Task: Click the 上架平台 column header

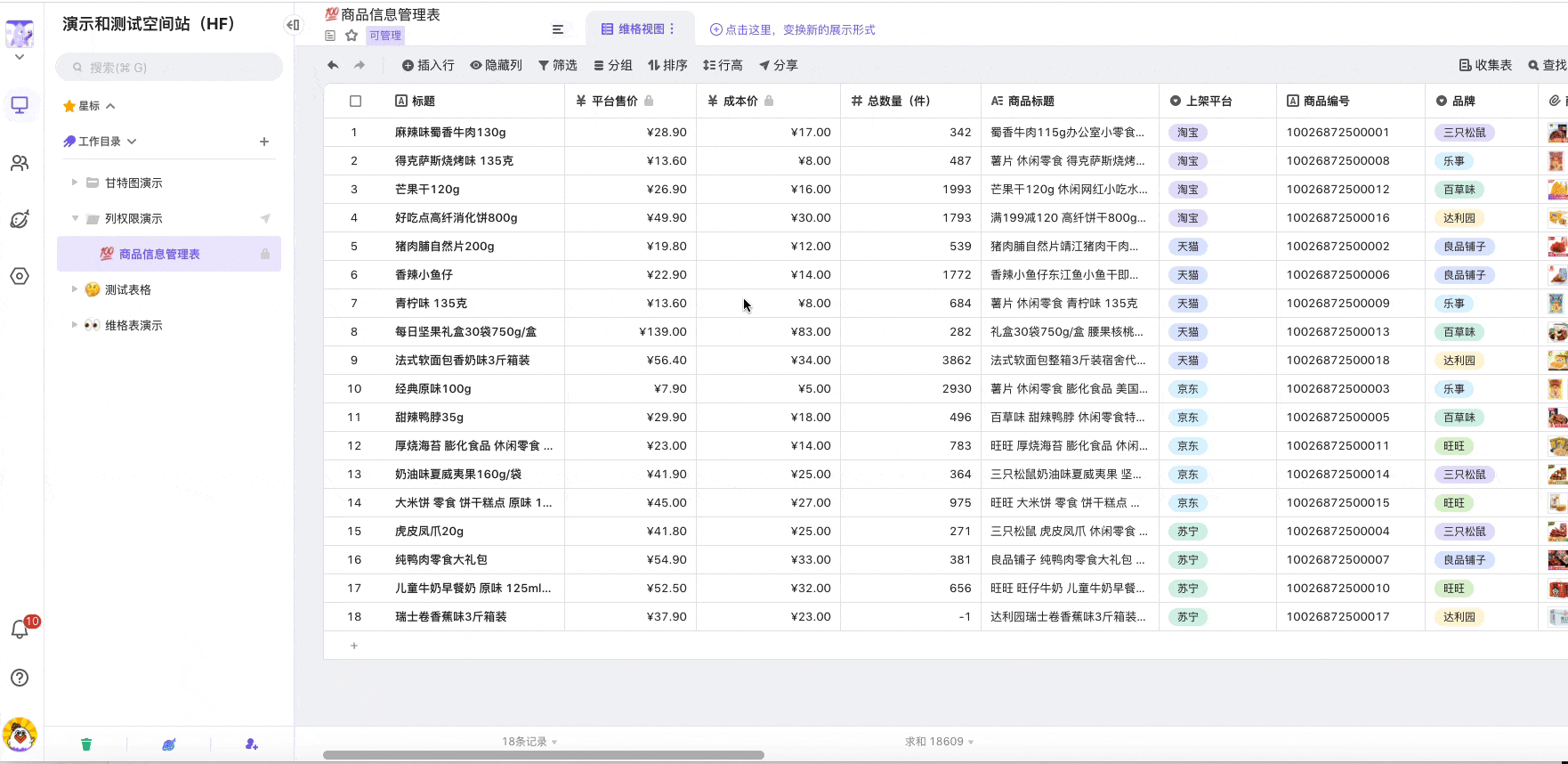Action: (x=1217, y=102)
